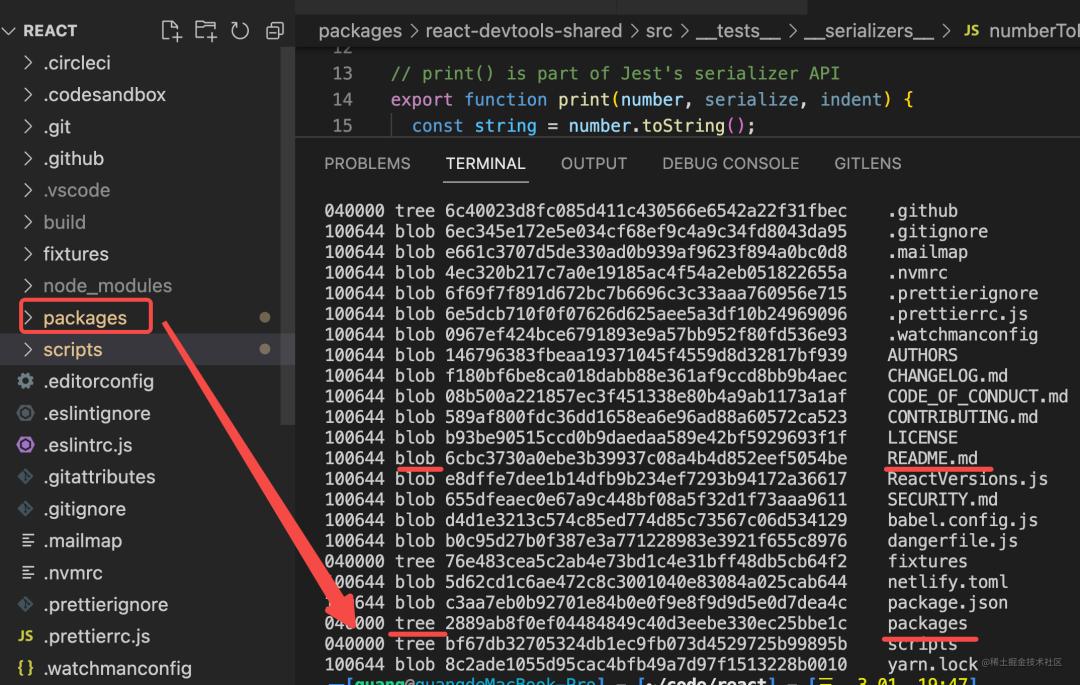This screenshot has height=685, width=1080.
Task: Click README.md in the terminal output
Action: point(932,459)
